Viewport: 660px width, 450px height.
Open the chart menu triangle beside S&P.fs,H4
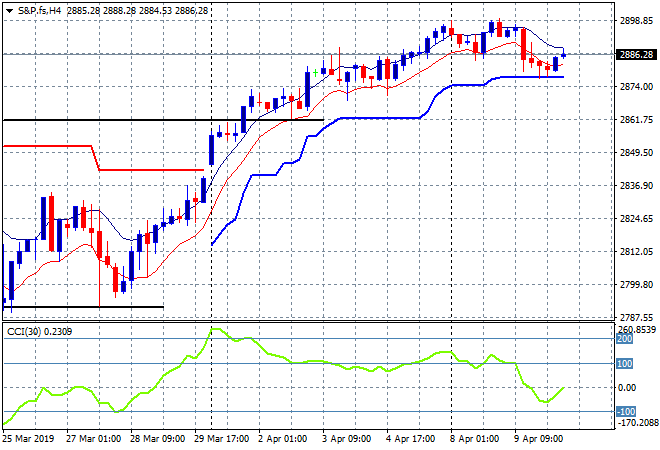[x=9, y=11]
